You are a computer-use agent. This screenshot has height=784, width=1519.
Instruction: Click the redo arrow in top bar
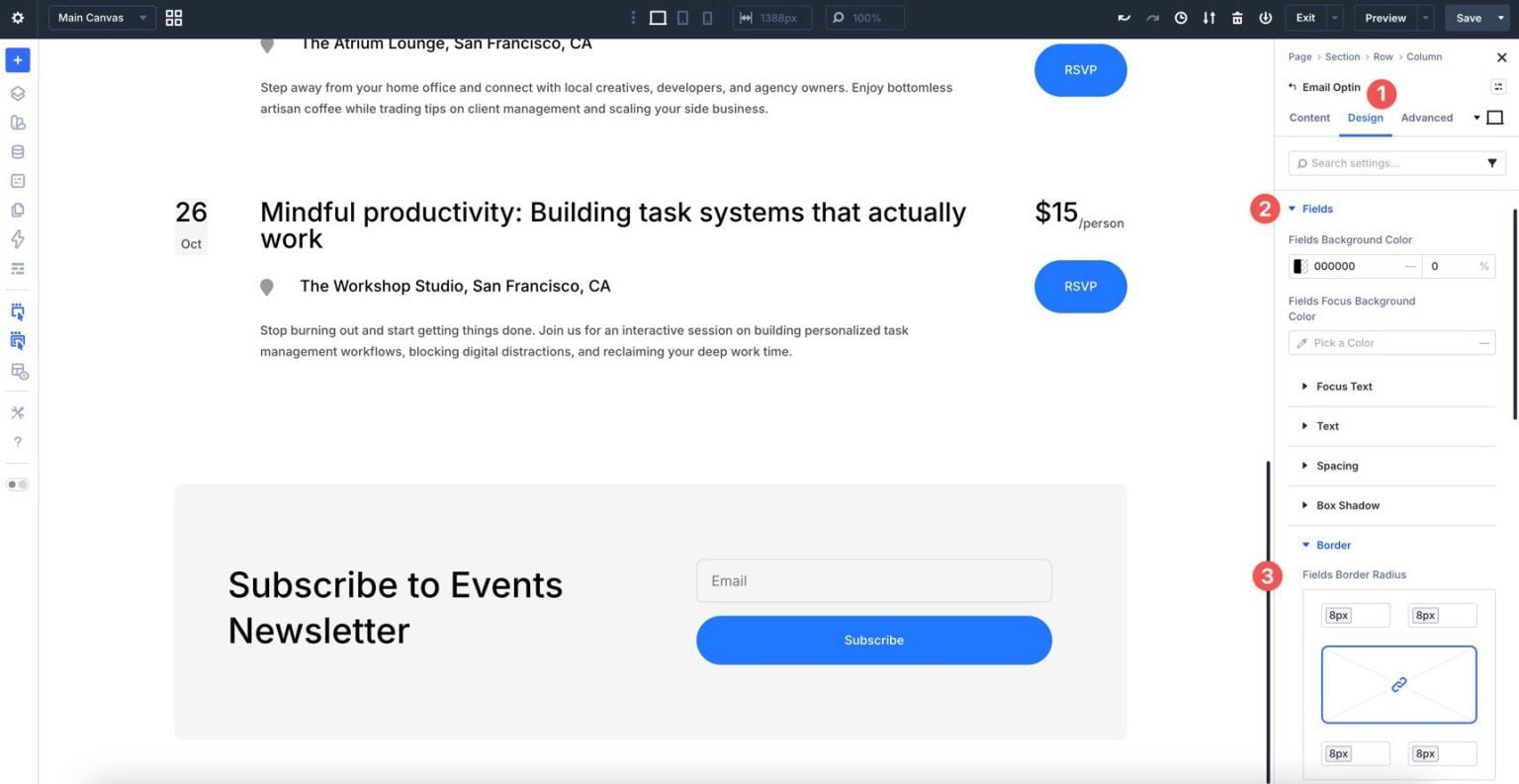pos(1152,18)
